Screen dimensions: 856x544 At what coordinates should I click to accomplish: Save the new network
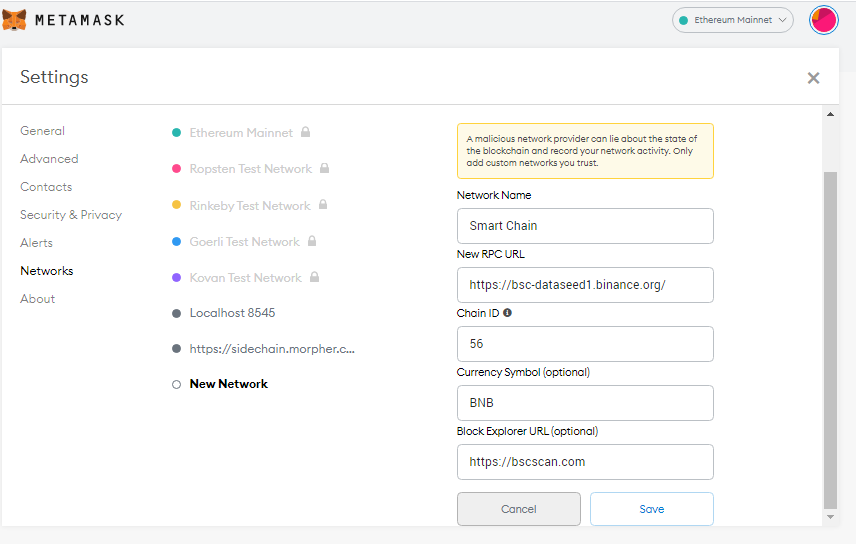[x=651, y=509]
